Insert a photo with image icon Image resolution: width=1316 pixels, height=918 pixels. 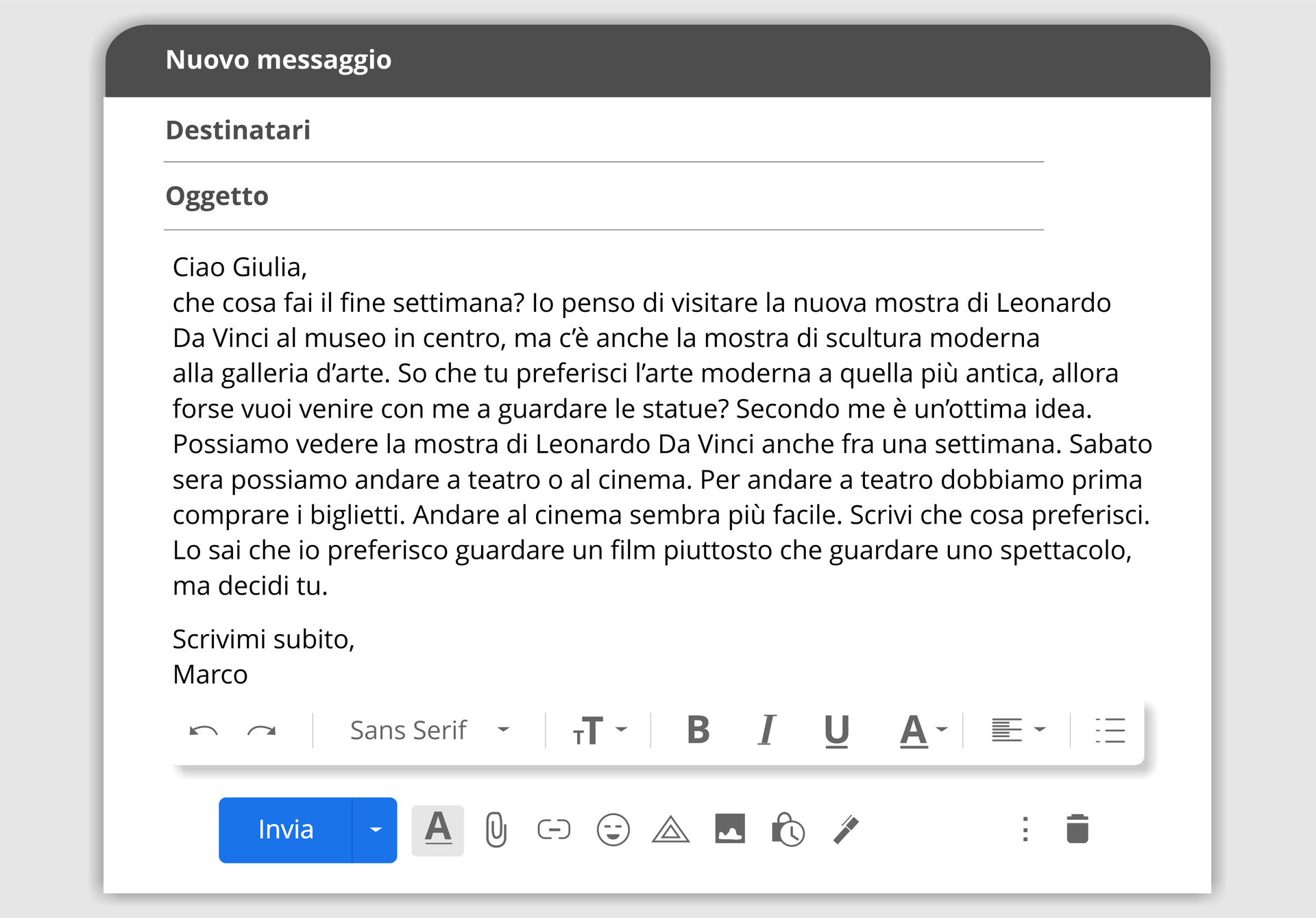tap(729, 829)
